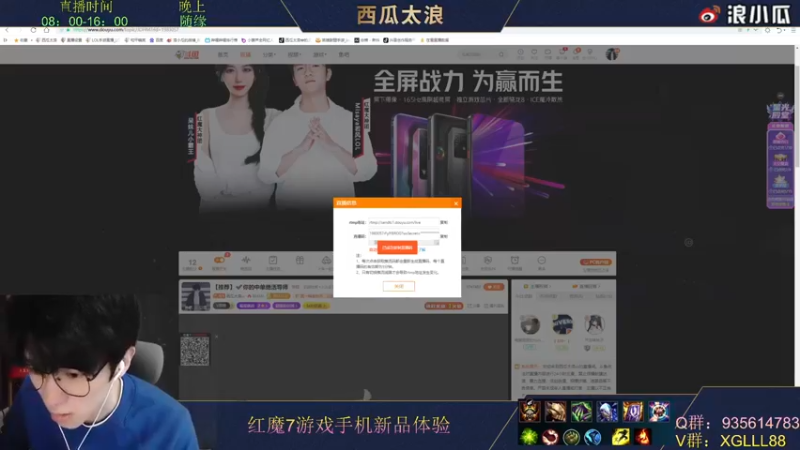800x450 pixels.
Task: Open the 鱼吧 nav item
Action: 344,55
